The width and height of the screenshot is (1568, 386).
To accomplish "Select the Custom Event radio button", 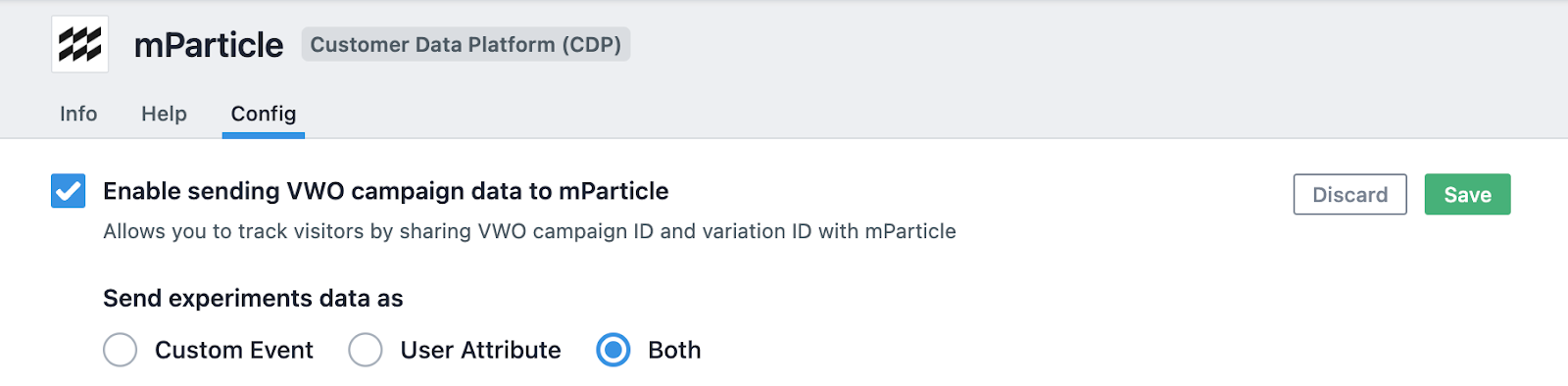I will 121,350.
